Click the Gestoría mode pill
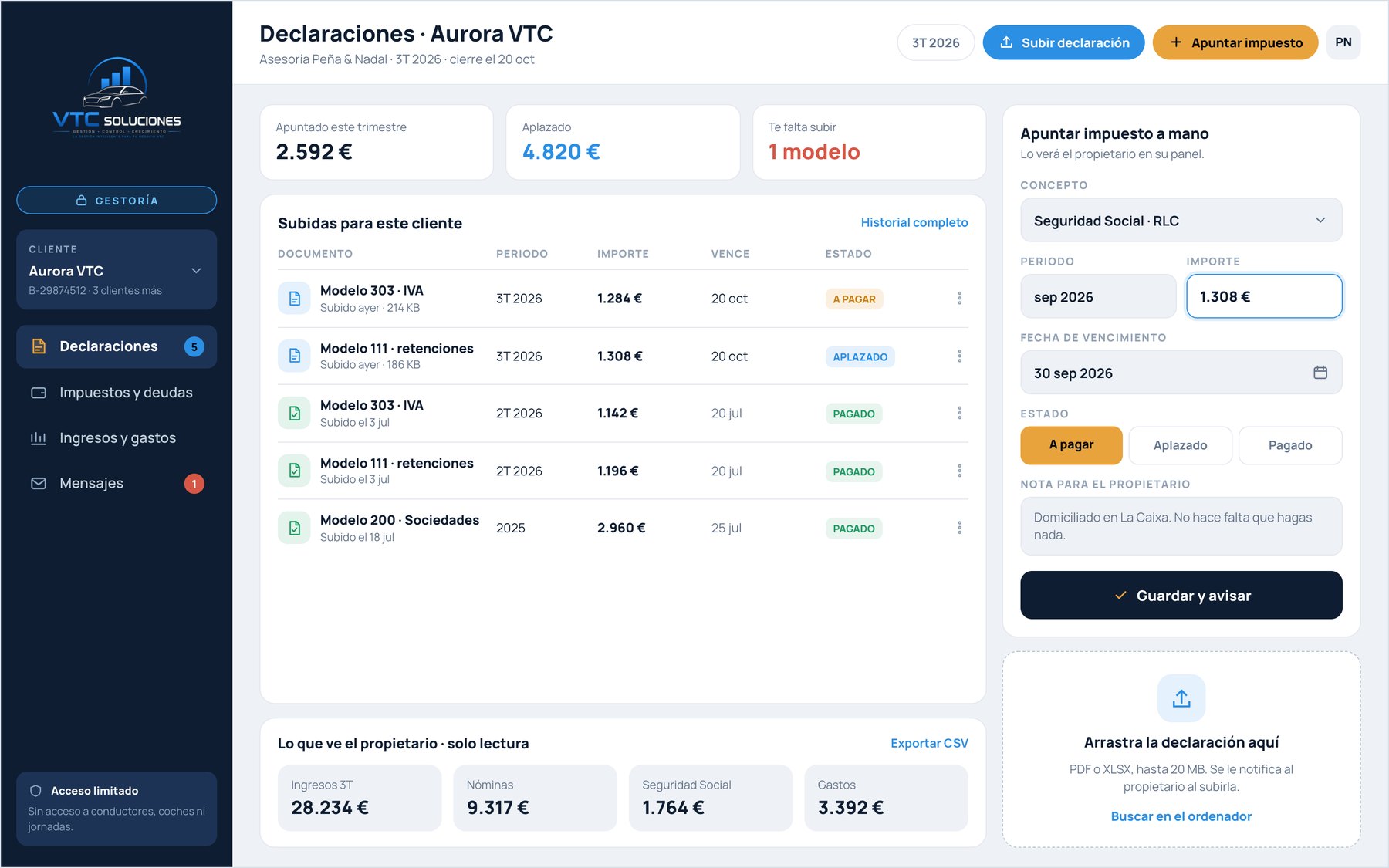The image size is (1389, 868). coord(117,201)
